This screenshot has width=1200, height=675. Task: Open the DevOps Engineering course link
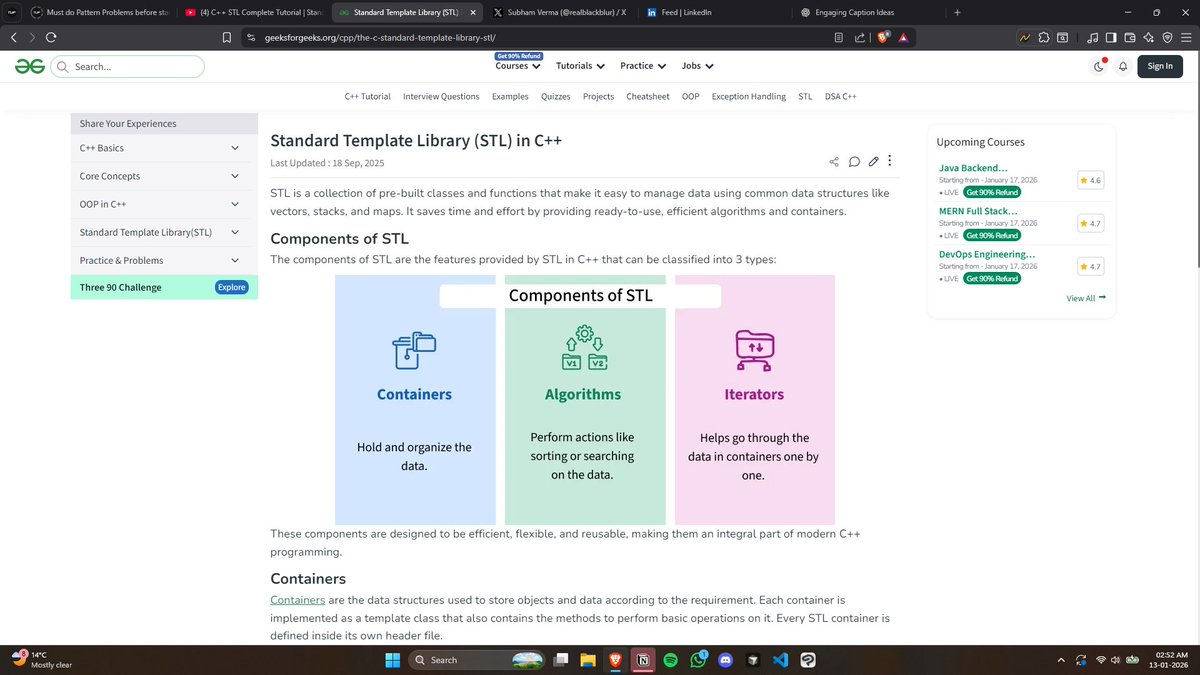pyautogui.click(x=987, y=254)
